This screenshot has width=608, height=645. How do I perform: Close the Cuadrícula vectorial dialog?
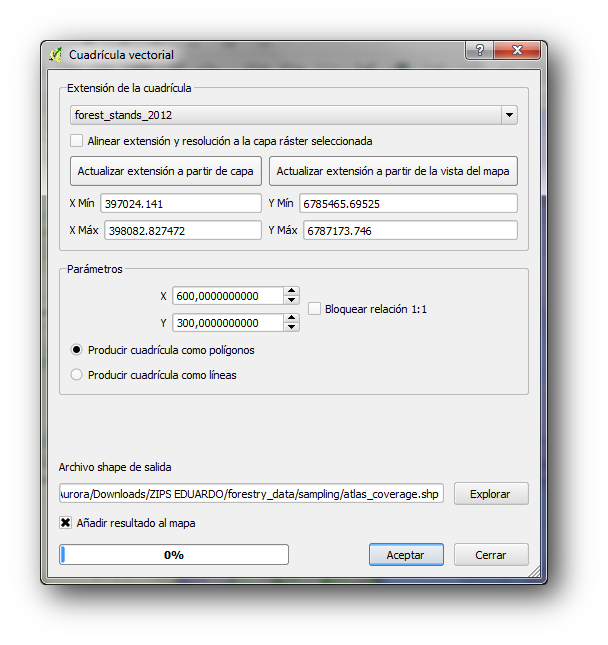(517, 50)
